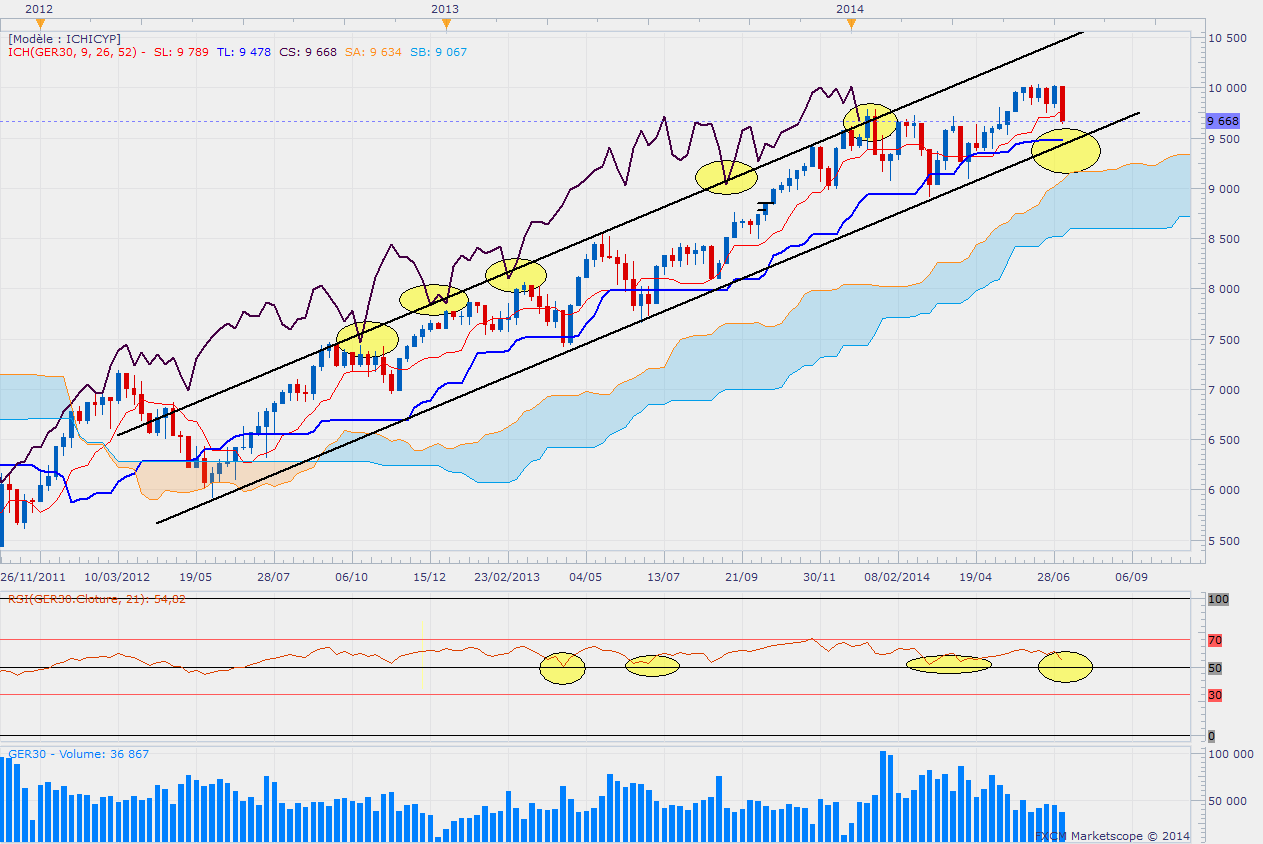
Task: Click the GER30 - Volume: 36 867 label
Action: click(78, 753)
